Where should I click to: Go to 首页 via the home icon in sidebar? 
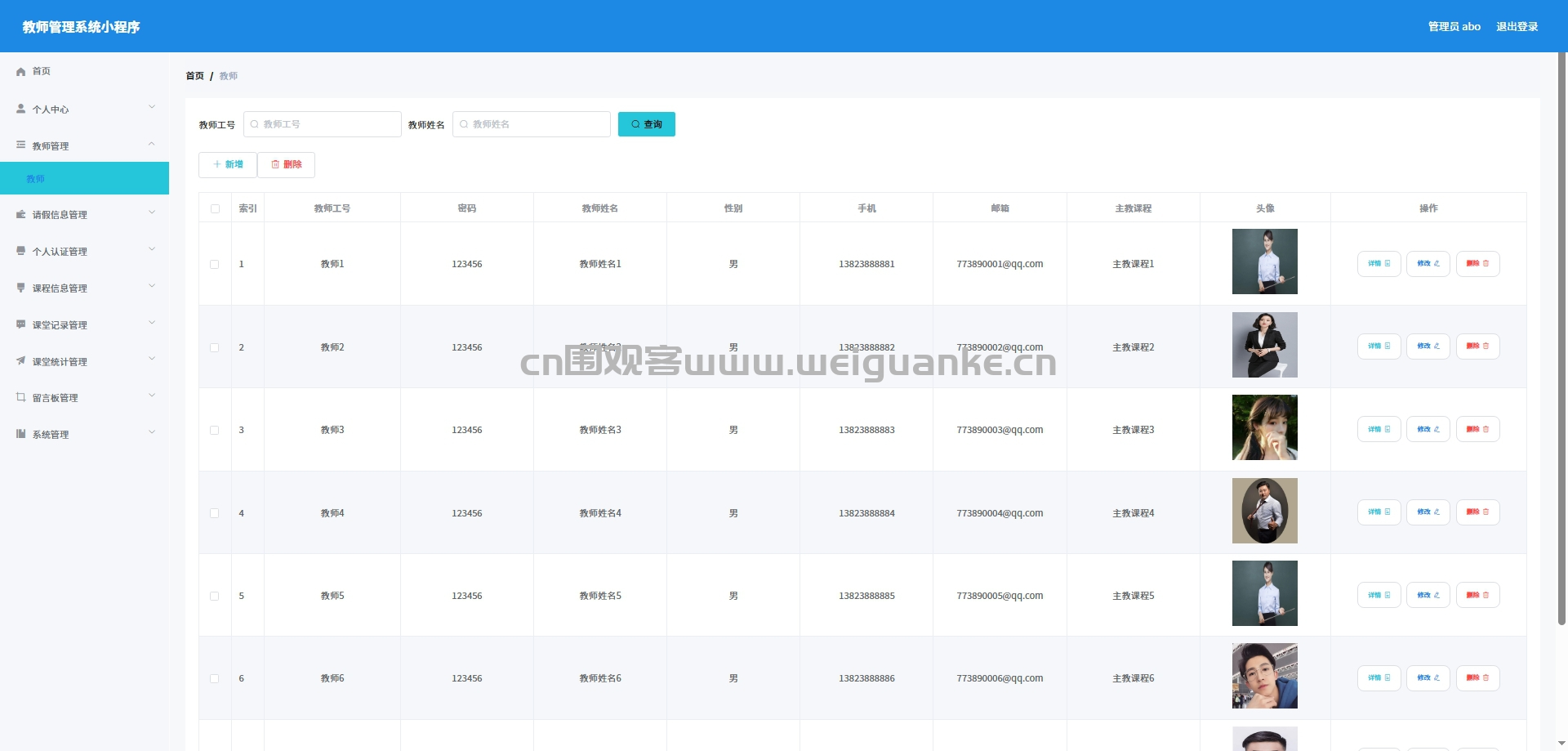(x=20, y=72)
